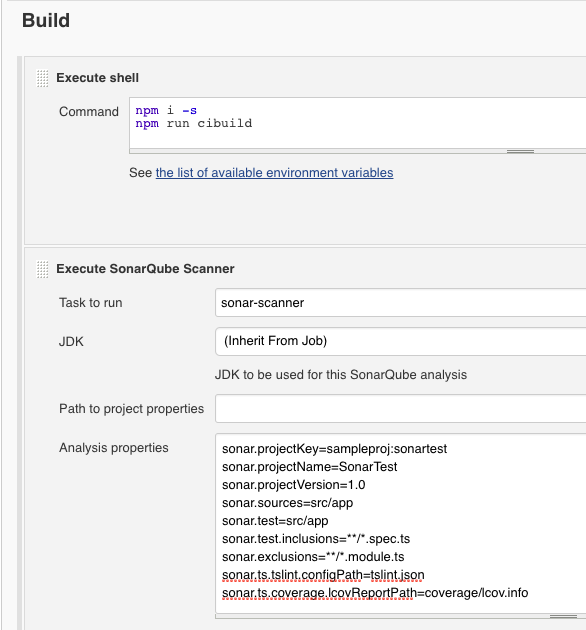Click the JDK label

click(71, 342)
